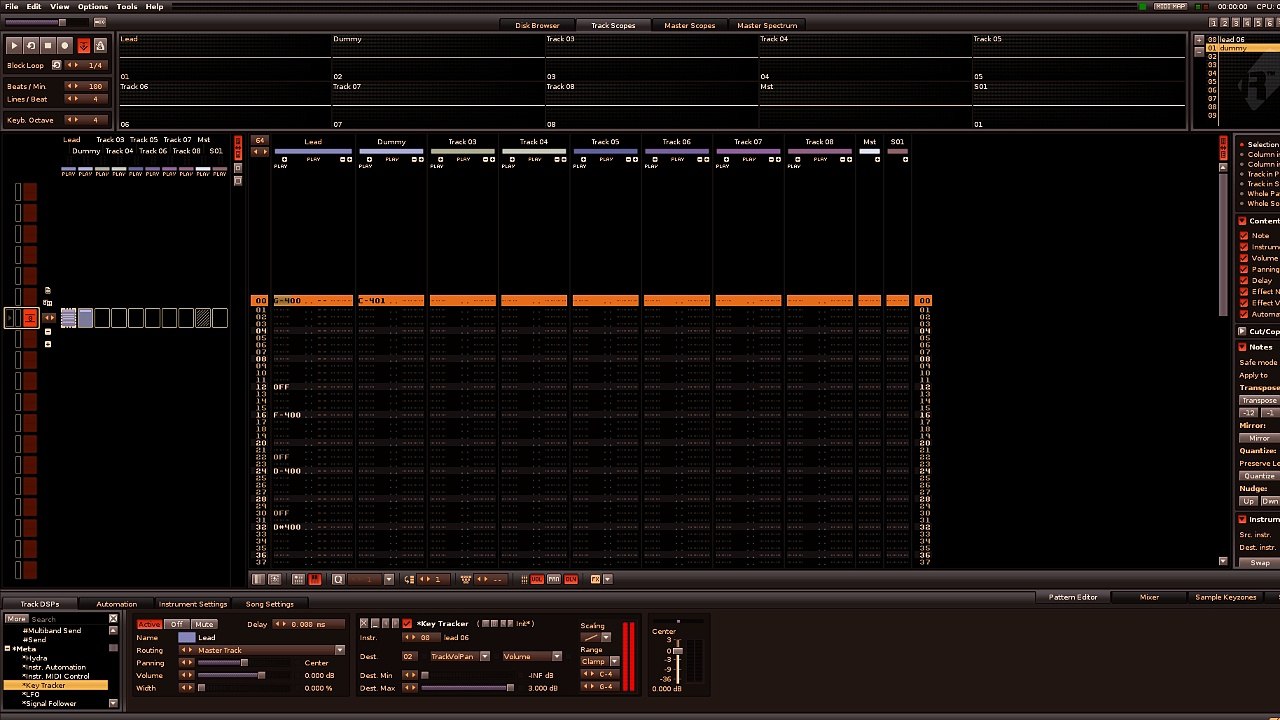Stop playback with the Stop button

pos(47,46)
